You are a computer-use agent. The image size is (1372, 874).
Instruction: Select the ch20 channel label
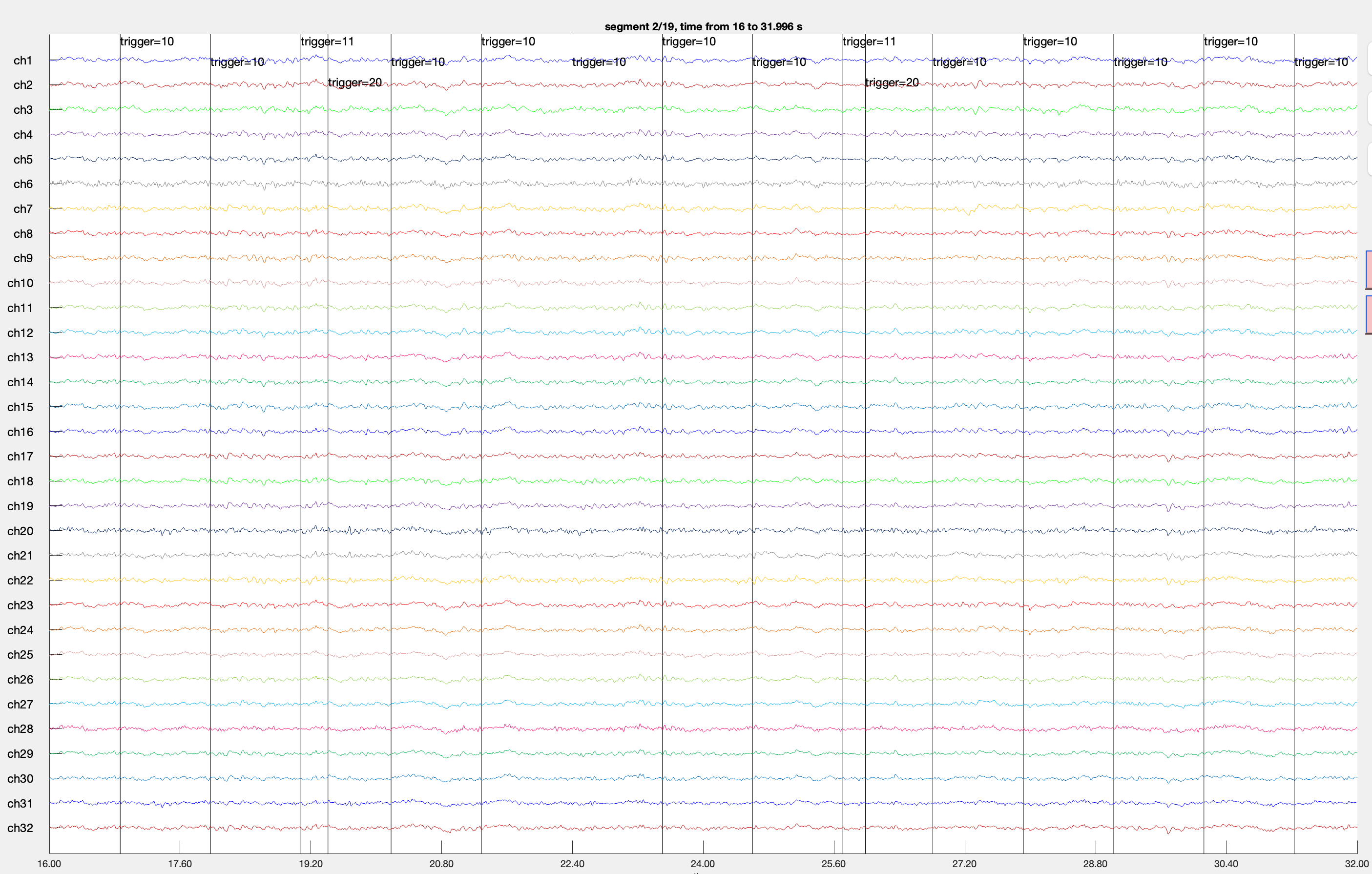[20, 531]
